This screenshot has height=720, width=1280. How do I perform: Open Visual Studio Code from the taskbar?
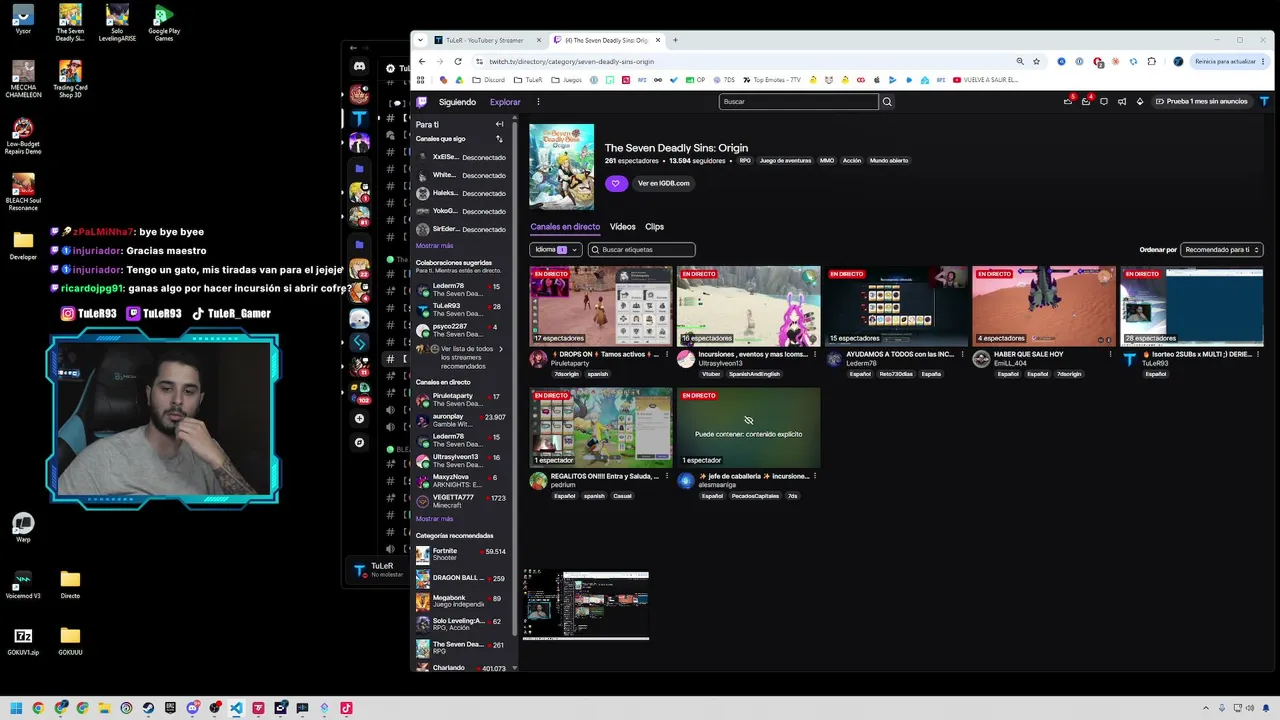click(237, 708)
